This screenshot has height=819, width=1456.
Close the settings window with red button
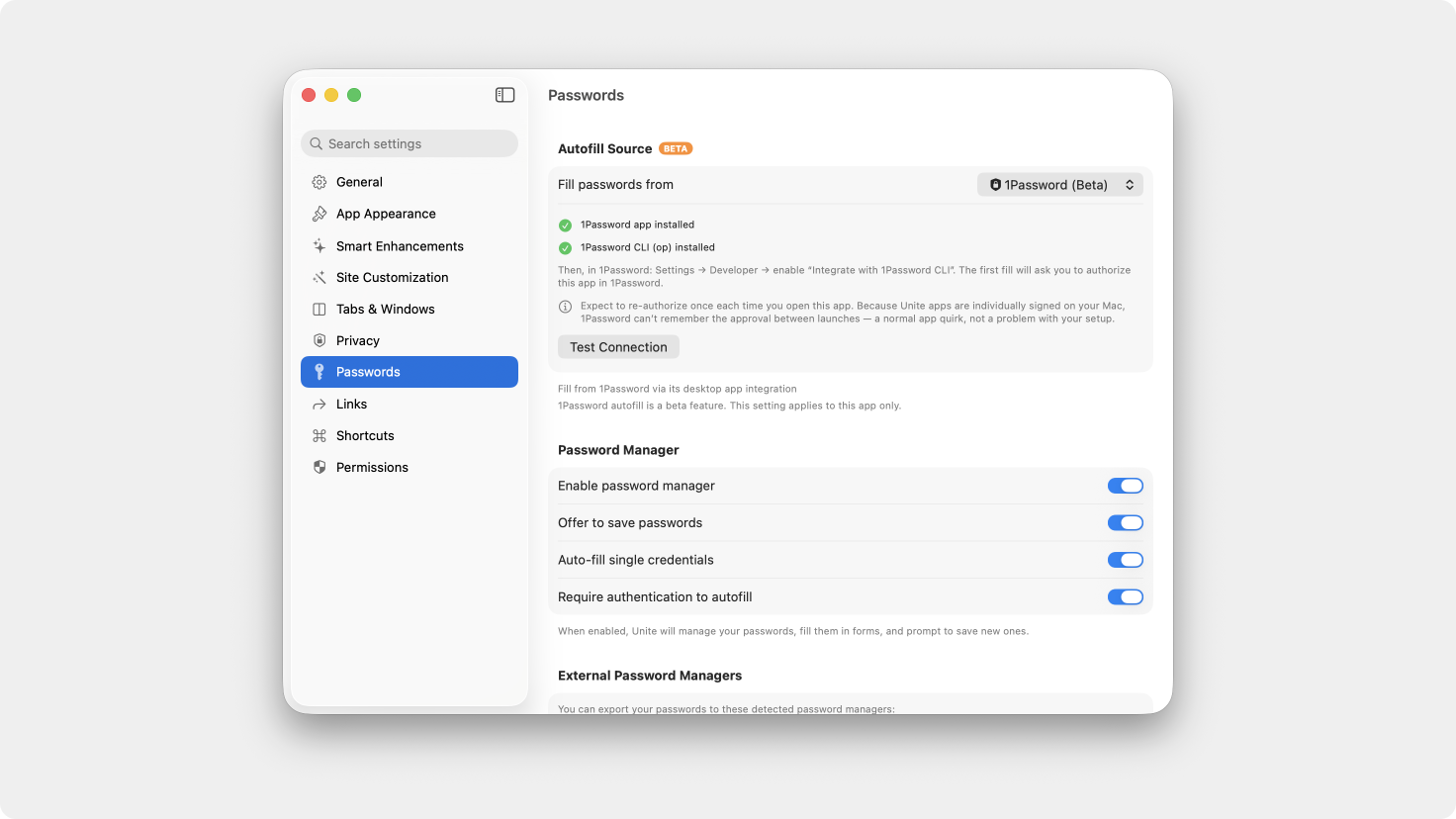point(309,95)
